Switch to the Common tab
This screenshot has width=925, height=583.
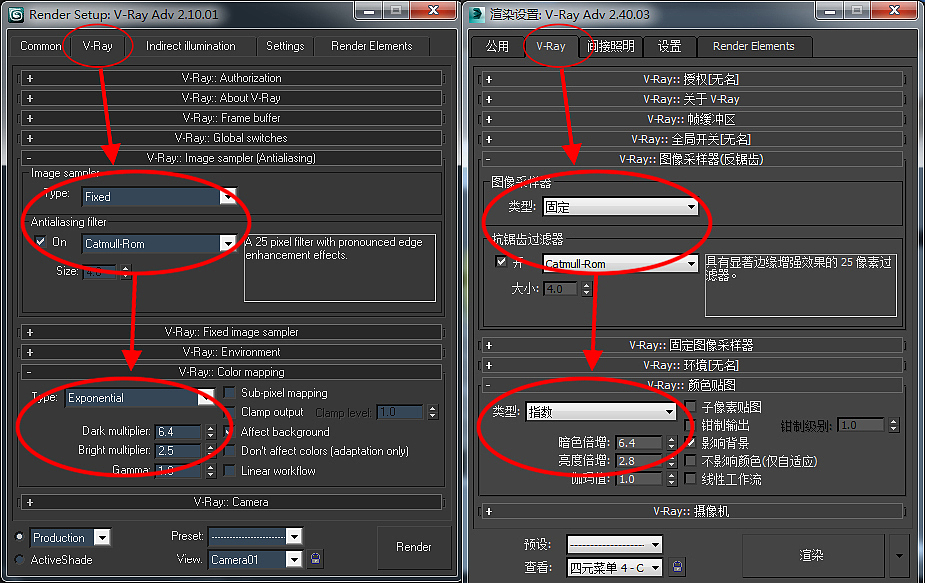click(x=40, y=46)
